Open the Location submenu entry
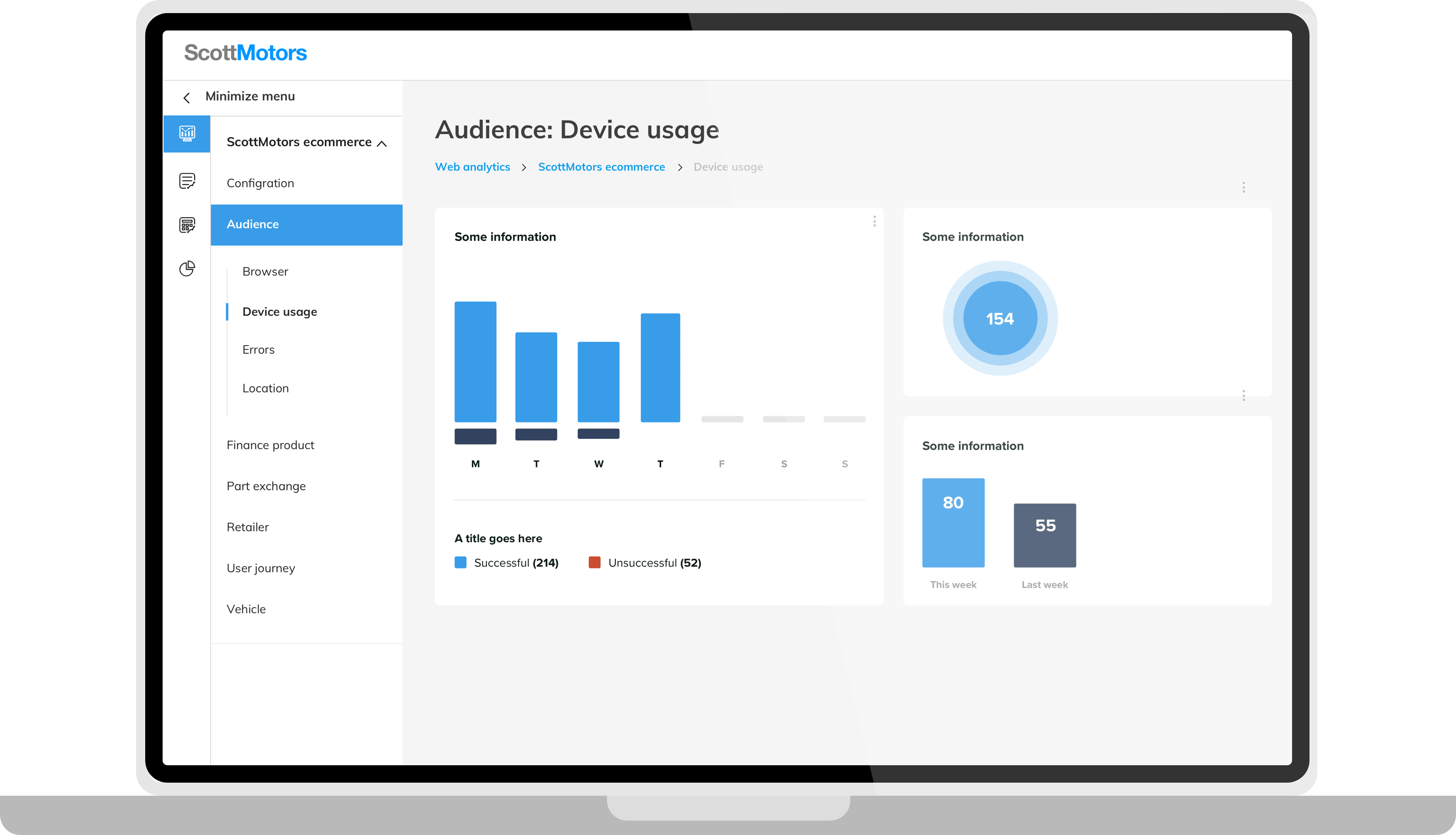1456x835 pixels. [266, 388]
